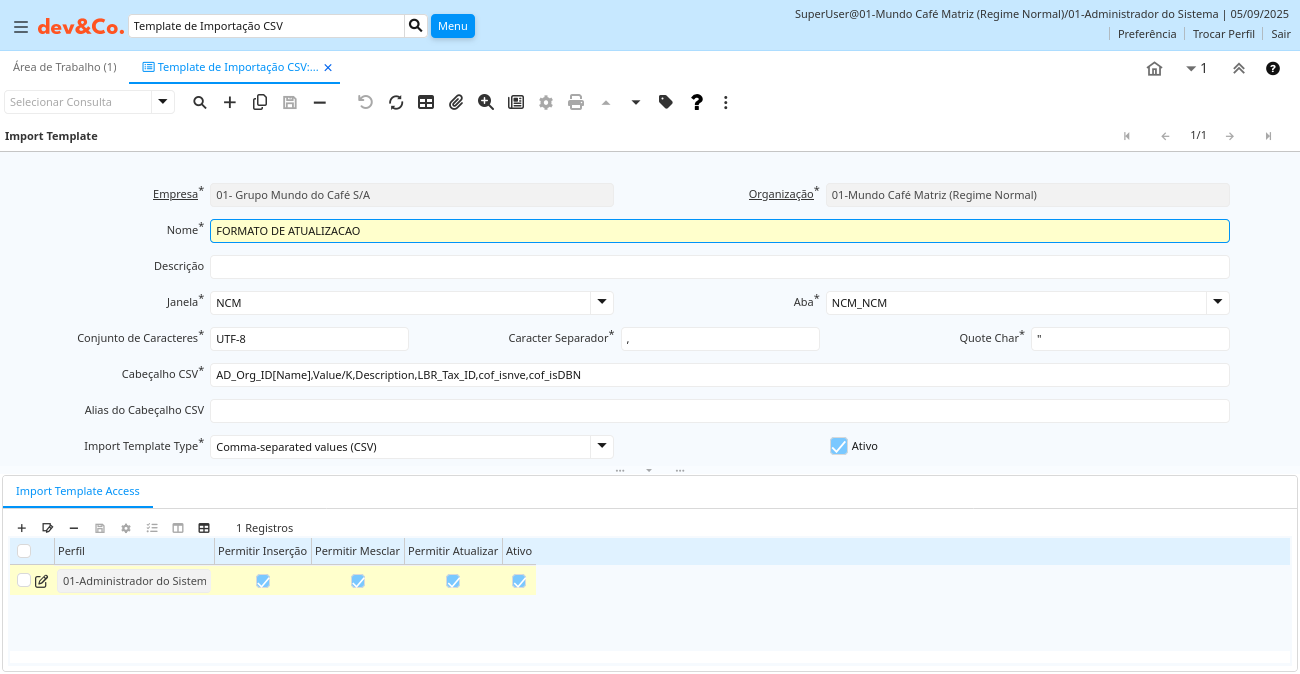Image resolution: width=1300 pixels, height=674 pixels.
Task: Open the Aba NCM_NCM dropdown
Action: [x=1217, y=302]
